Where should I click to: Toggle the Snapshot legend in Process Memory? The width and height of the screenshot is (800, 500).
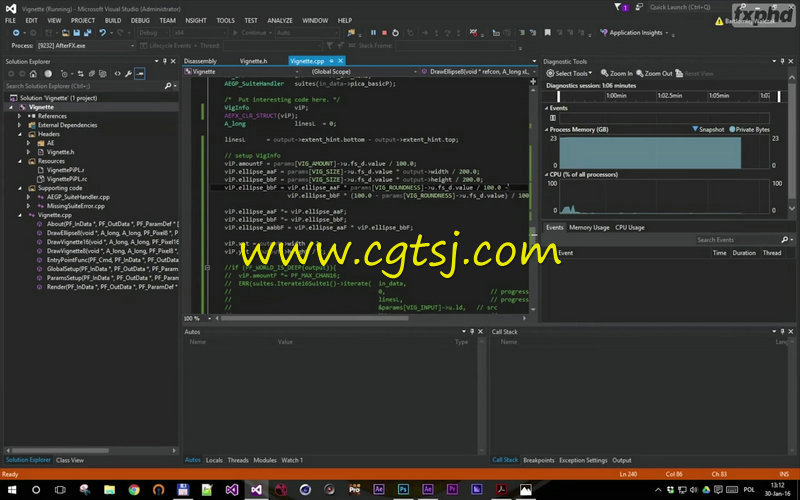(x=708, y=130)
